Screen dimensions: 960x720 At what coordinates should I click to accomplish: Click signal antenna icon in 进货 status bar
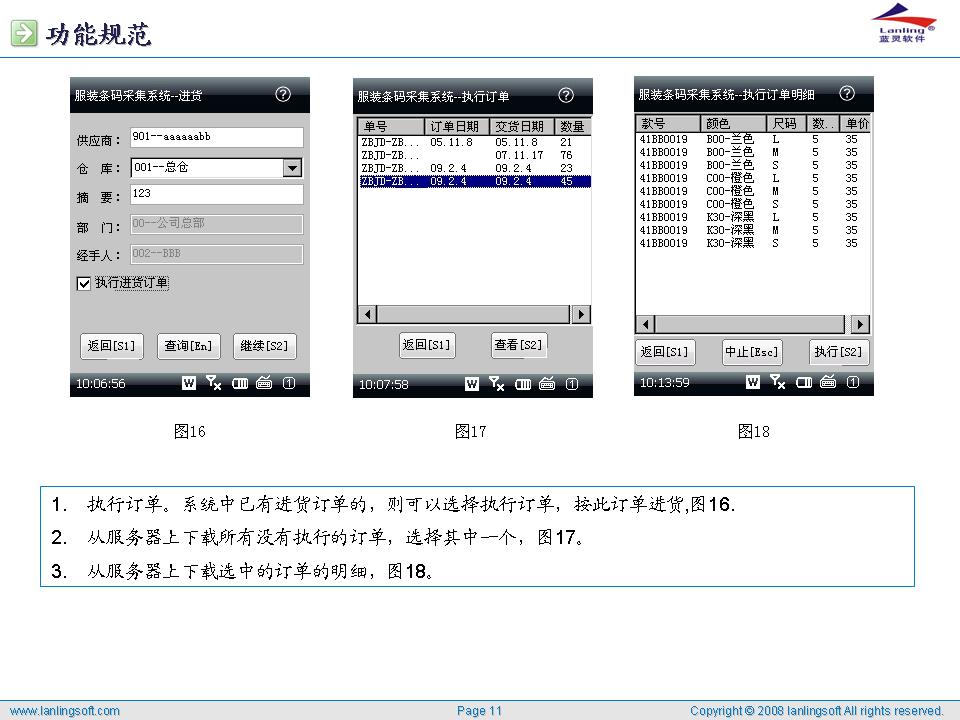(213, 383)
